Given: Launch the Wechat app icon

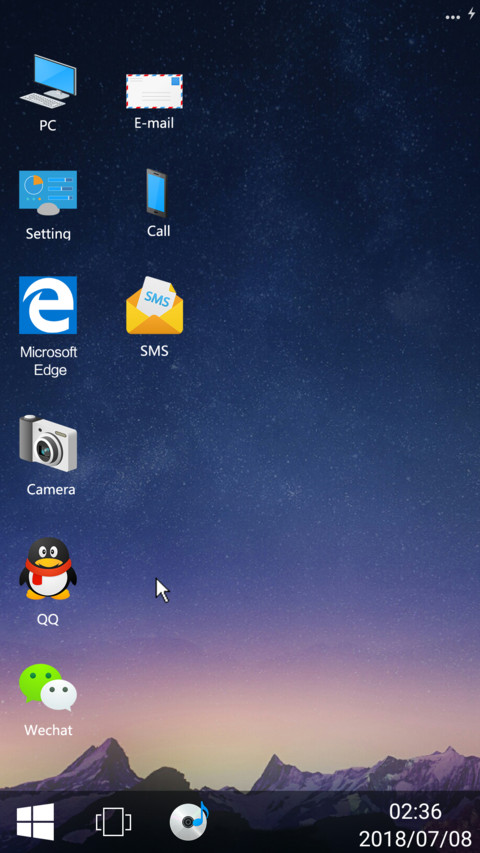Looking at the screenshot, I should [x=48, y=687].
